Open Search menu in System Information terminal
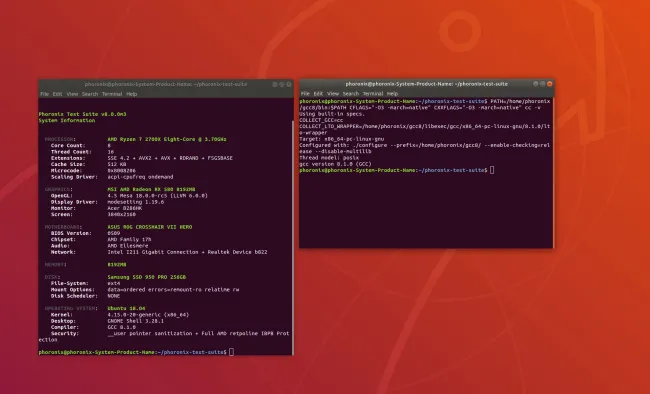This screenshot has width=650, height=394. (90, 94)
